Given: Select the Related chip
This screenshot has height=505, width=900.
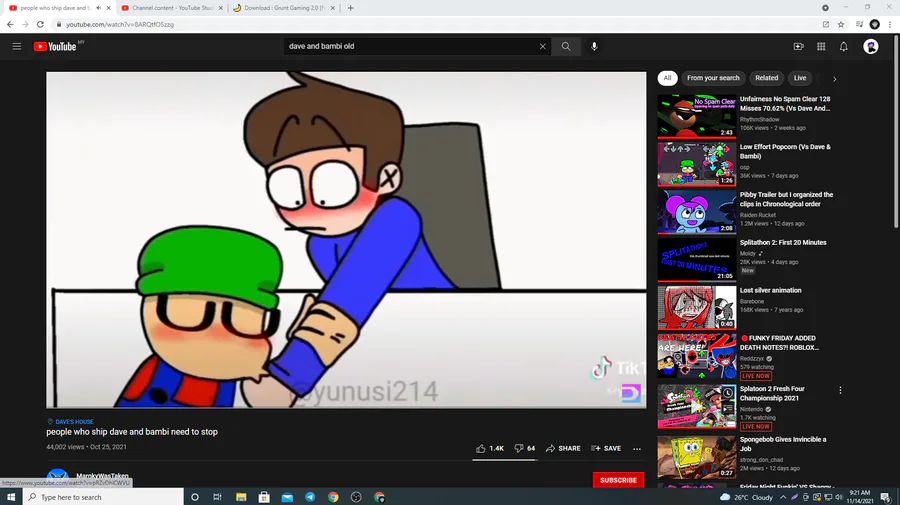Looking at the screenshot, I should 766,78.
